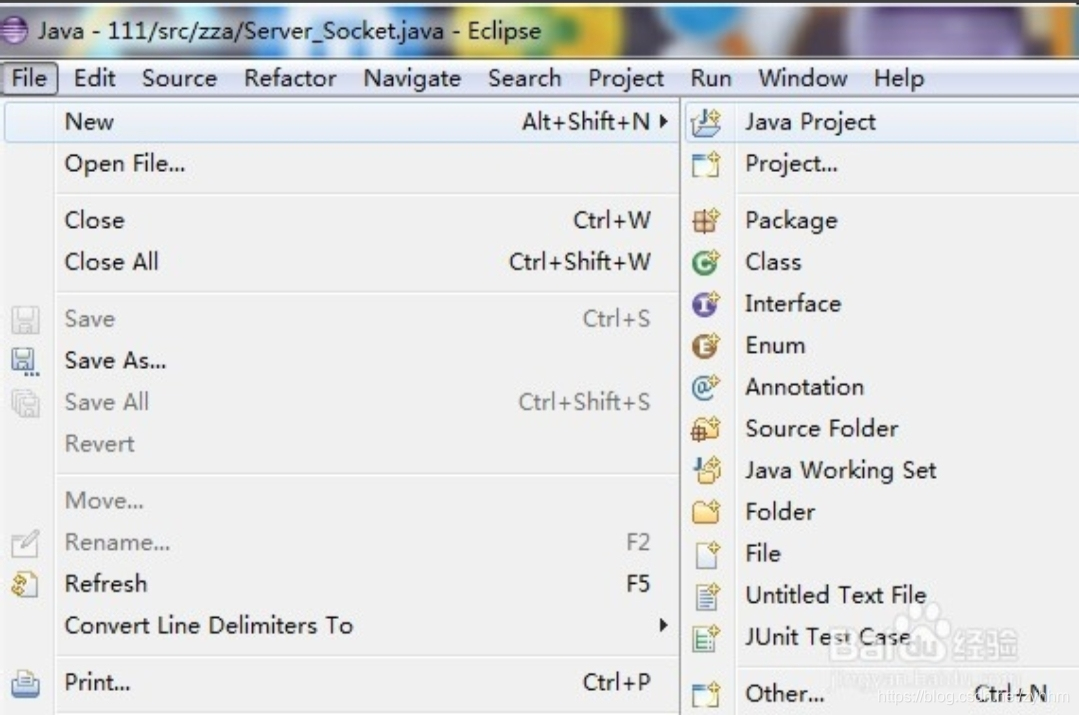Select Open File... menu entry

[x=342, y=164]
